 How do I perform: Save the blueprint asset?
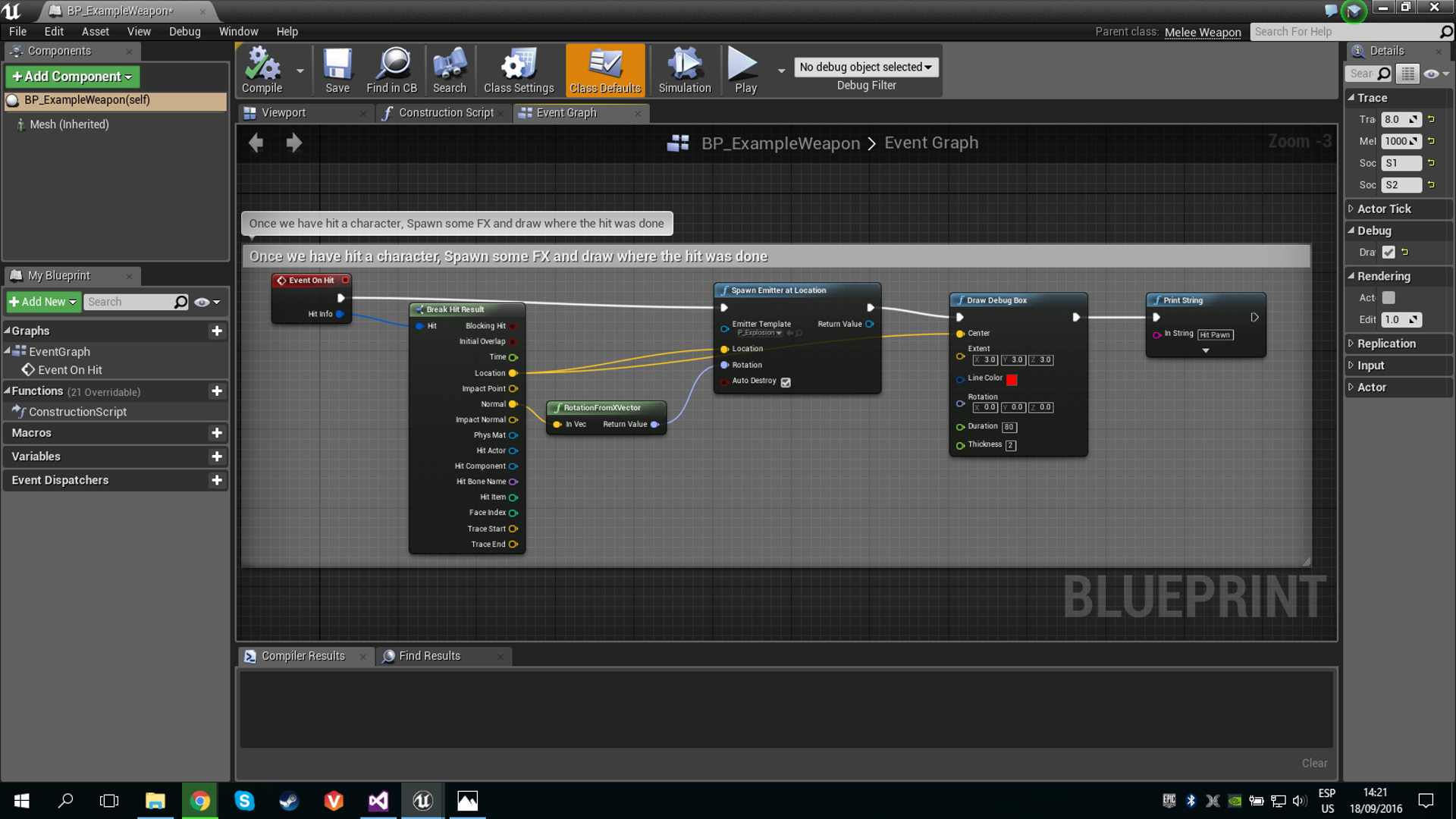point(337,70)
